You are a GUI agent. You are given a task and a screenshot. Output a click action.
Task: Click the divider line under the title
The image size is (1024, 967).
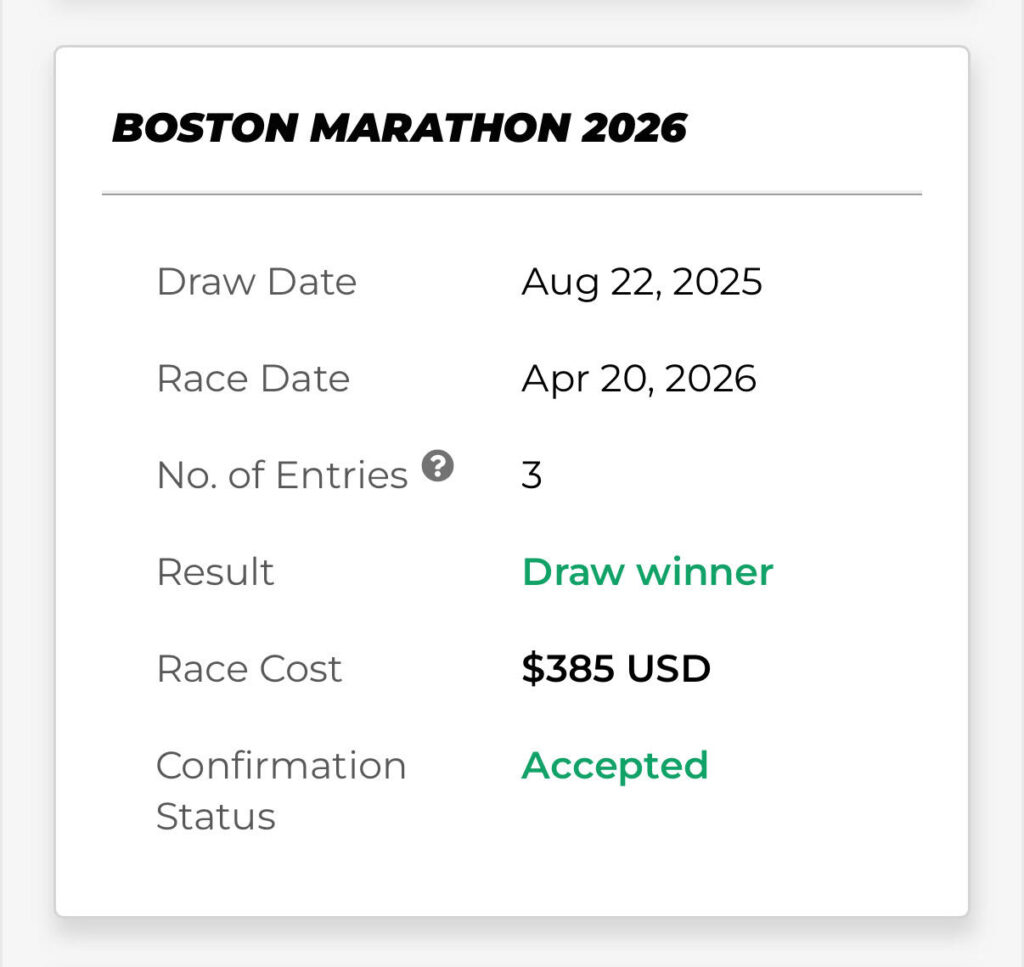[511, 193]
